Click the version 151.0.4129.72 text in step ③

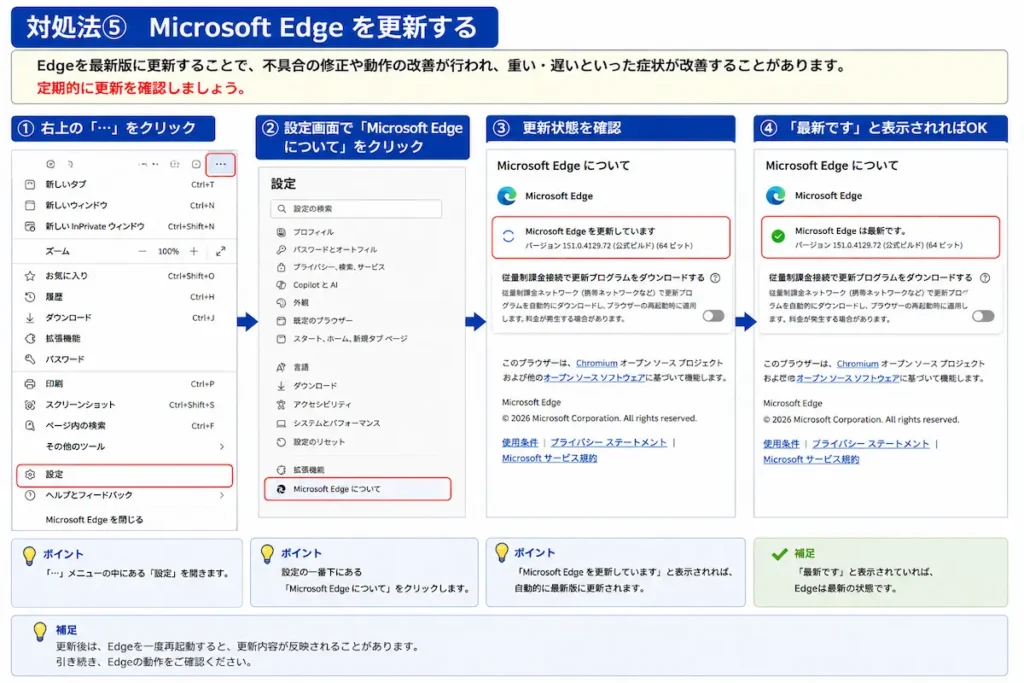609,246
